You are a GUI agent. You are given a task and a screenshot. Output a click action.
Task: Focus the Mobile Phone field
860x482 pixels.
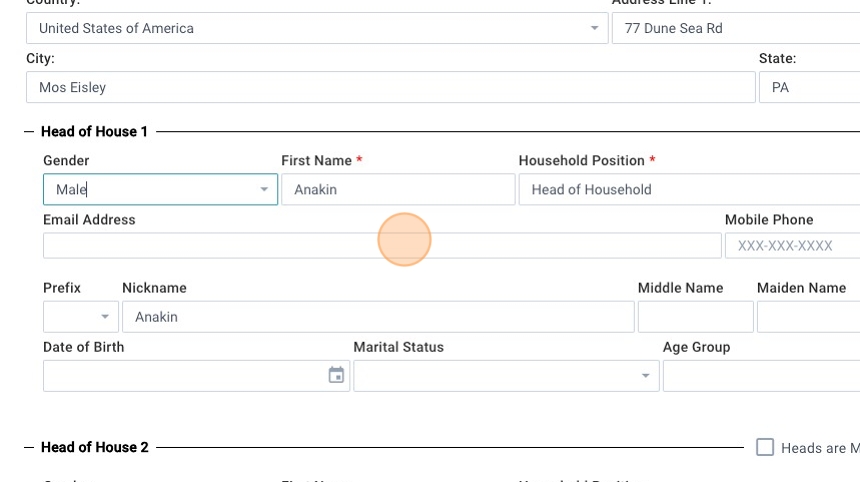point(792,246)
